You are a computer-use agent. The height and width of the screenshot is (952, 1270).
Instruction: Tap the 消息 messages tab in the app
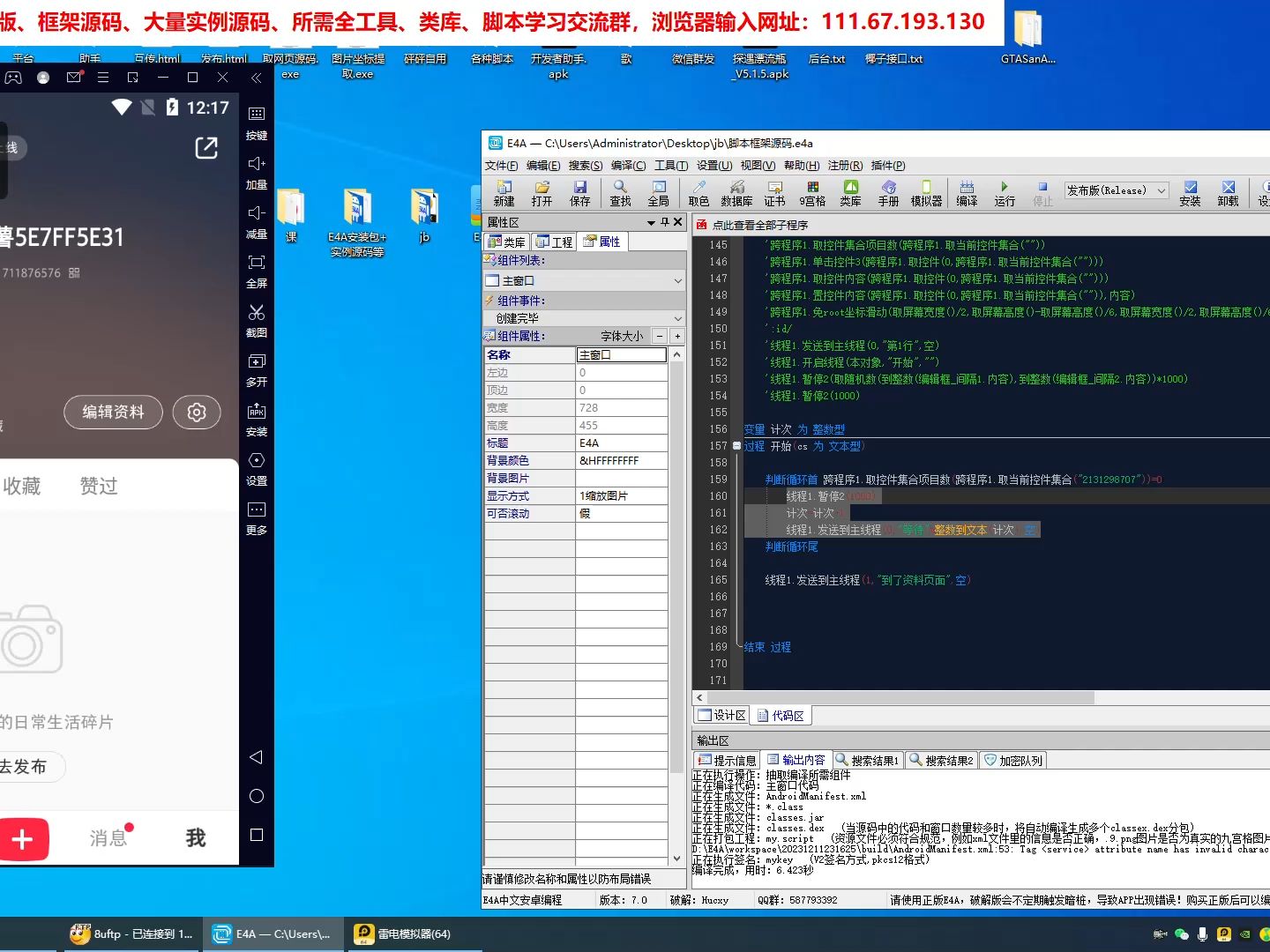[108, 837]
